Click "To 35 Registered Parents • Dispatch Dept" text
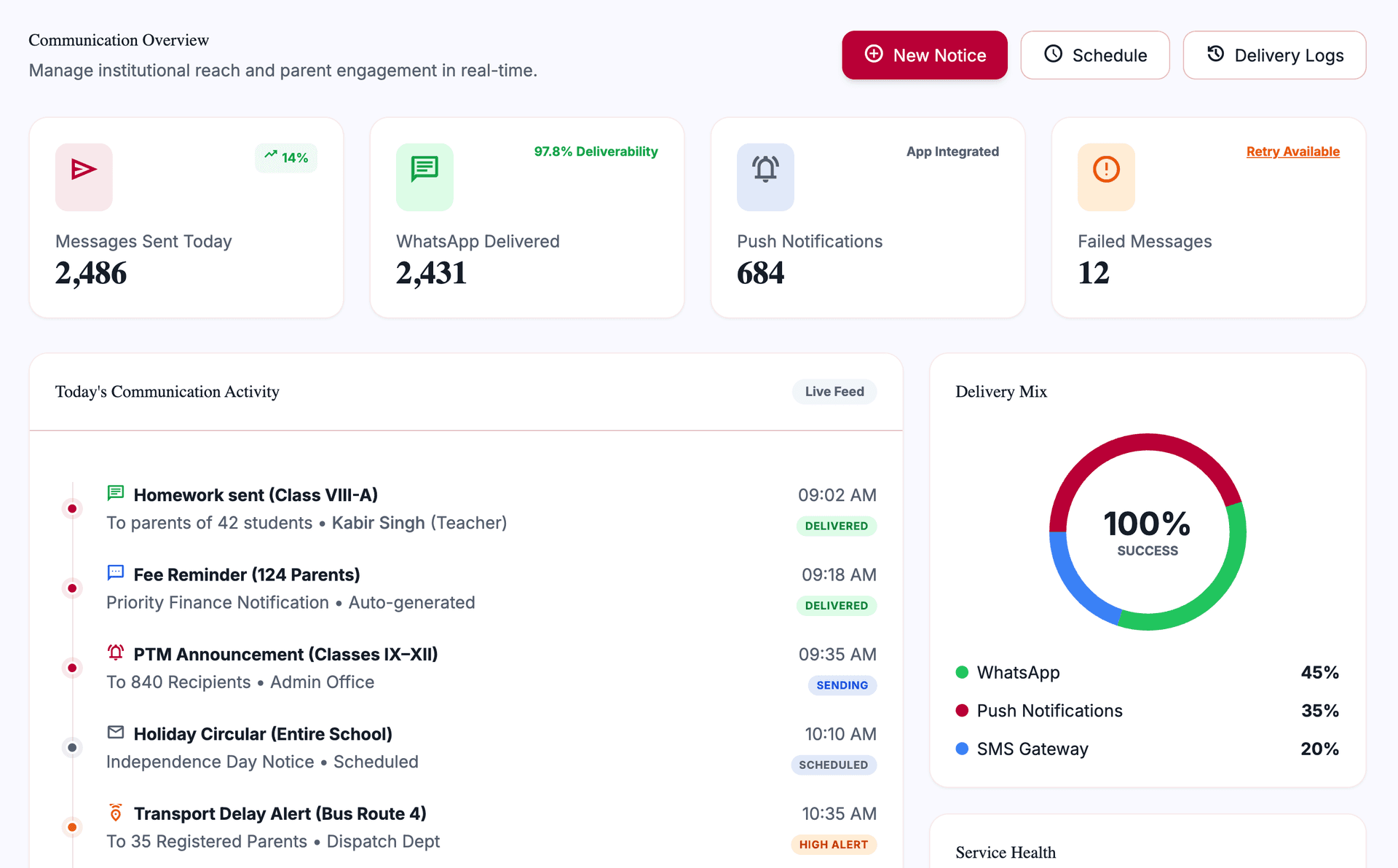The image size is (1398, 868). point(273,842)
